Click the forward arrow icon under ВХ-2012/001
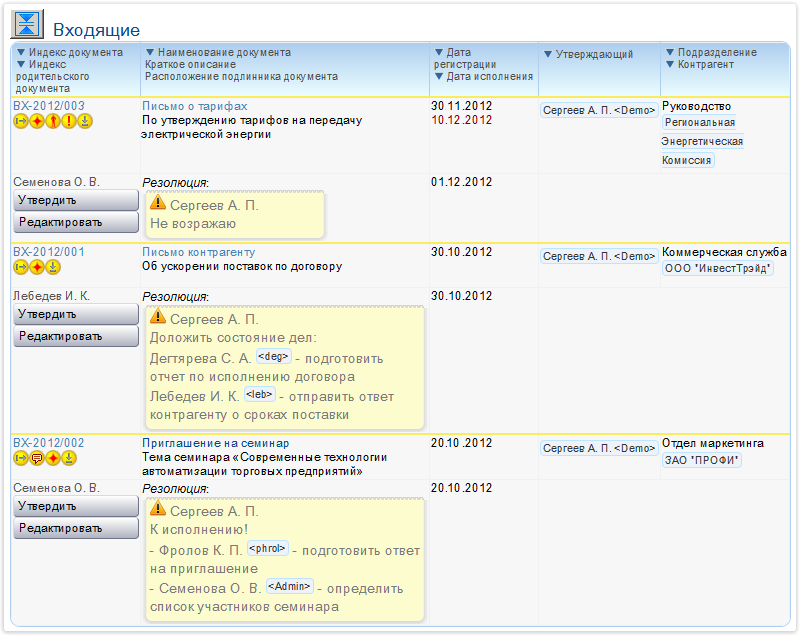The height and width of the screenshot is (636, 800). tap(21, 267)
